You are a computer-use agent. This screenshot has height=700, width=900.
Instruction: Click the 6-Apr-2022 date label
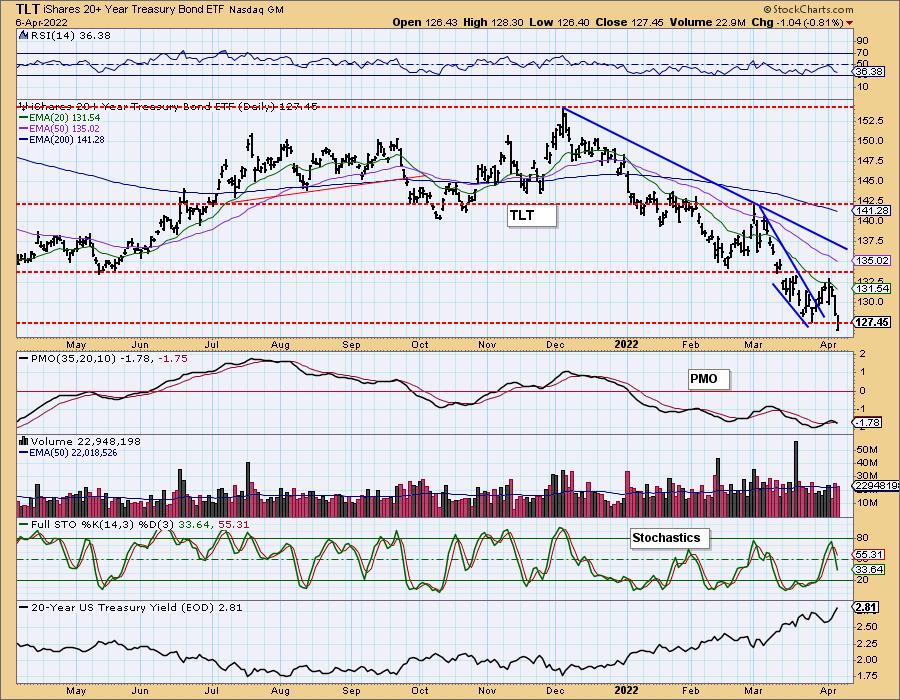coord(41,23)
